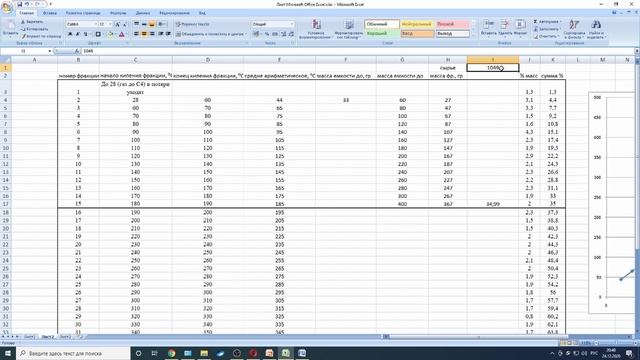Click the Borders icon in Font group
The height and width of the screenshot is (360, 640).
pyautogui.click(x=98, y=34)
